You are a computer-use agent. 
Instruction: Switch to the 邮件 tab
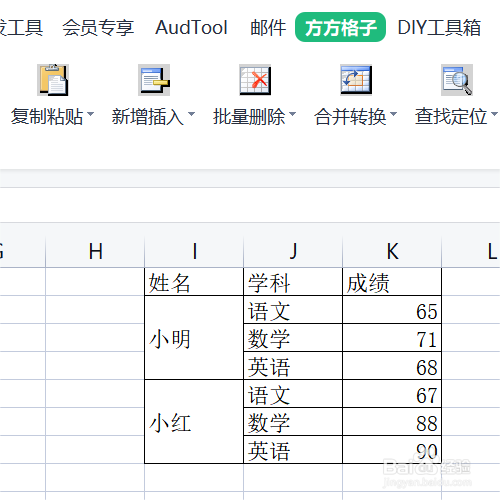pos(268,27)
